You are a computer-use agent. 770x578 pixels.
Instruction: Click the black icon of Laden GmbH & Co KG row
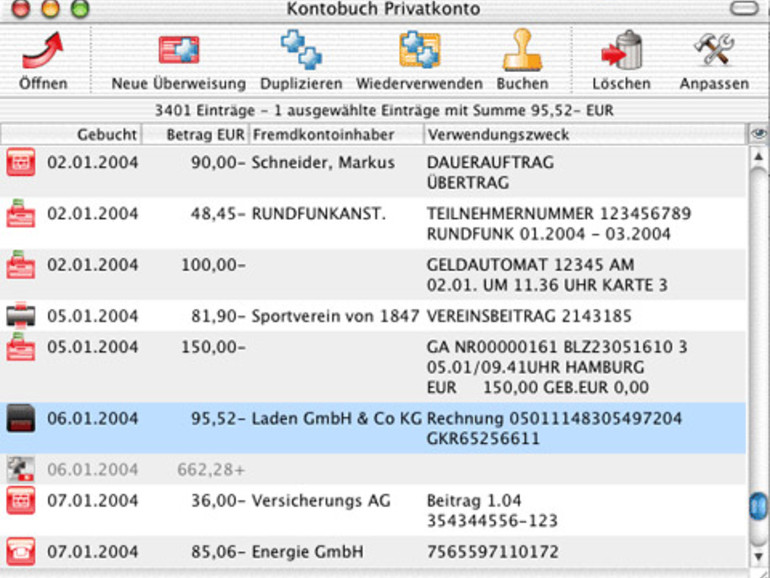(21, 418)
